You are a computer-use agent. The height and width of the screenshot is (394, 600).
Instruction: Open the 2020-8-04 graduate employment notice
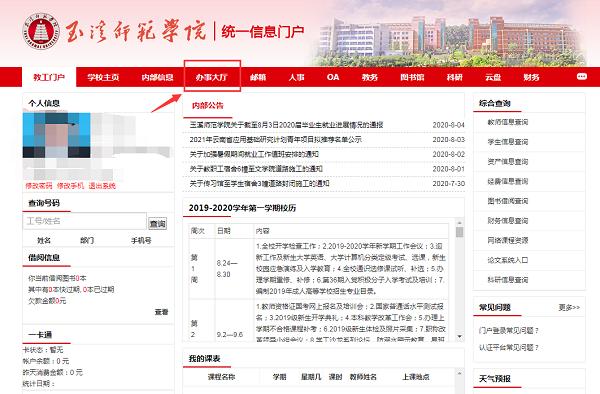(x=286, y=125)
